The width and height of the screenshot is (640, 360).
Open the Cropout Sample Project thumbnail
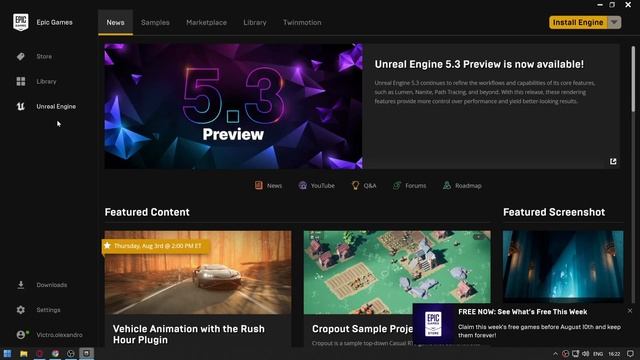[x=397, y=272]
